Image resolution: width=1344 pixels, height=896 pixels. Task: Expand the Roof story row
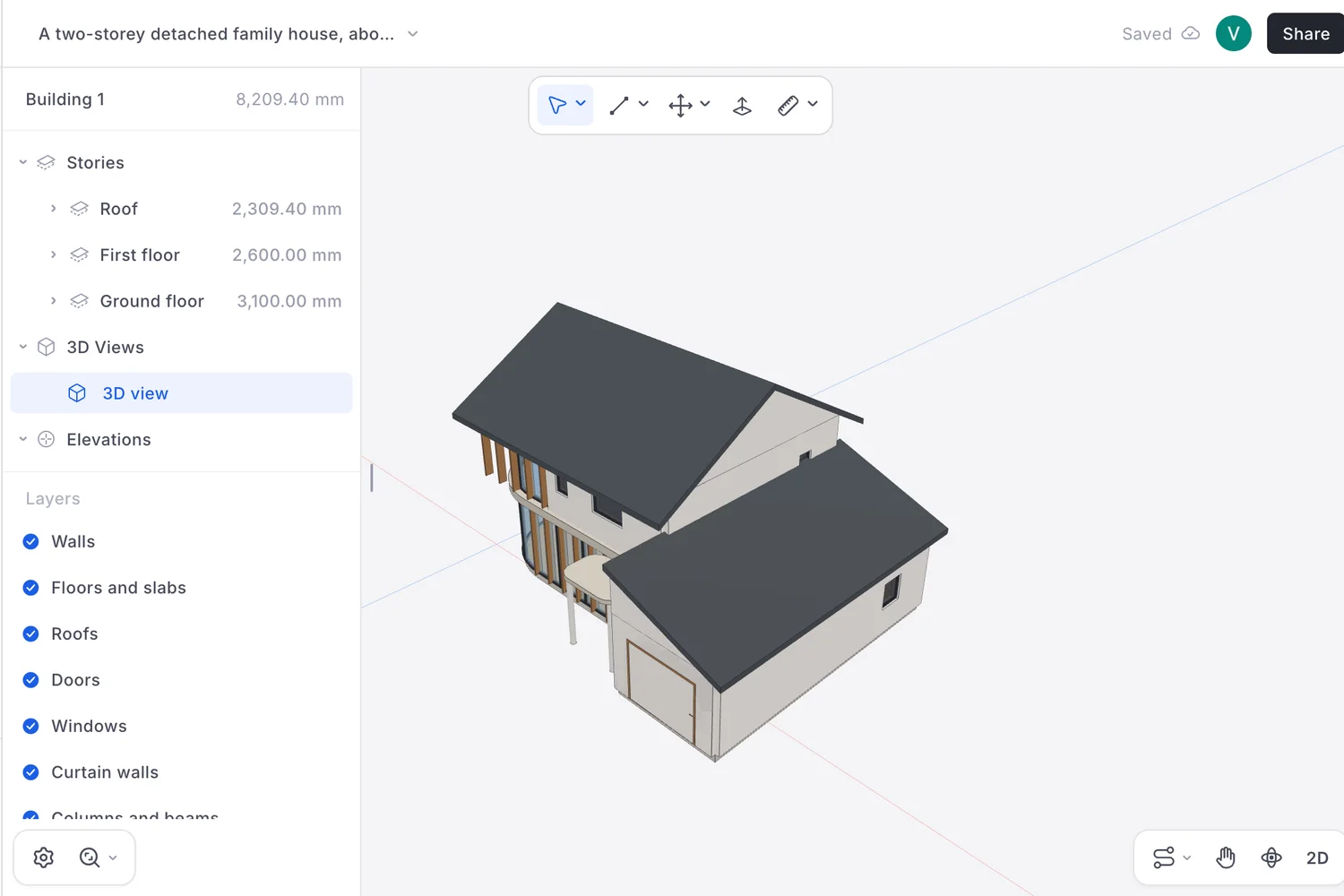click(x=53, y=209)
